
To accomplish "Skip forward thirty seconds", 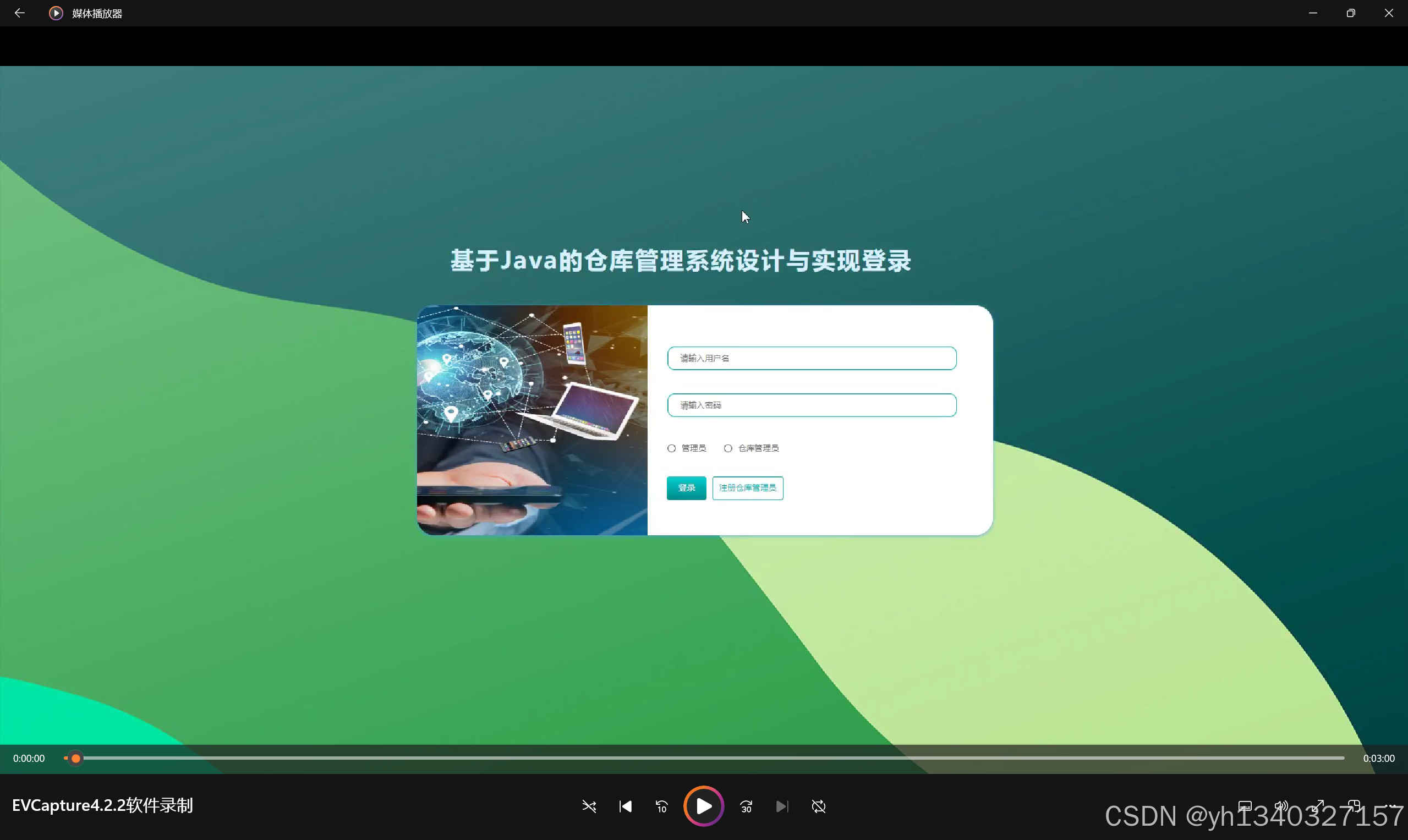I will (x=746, y=806).
